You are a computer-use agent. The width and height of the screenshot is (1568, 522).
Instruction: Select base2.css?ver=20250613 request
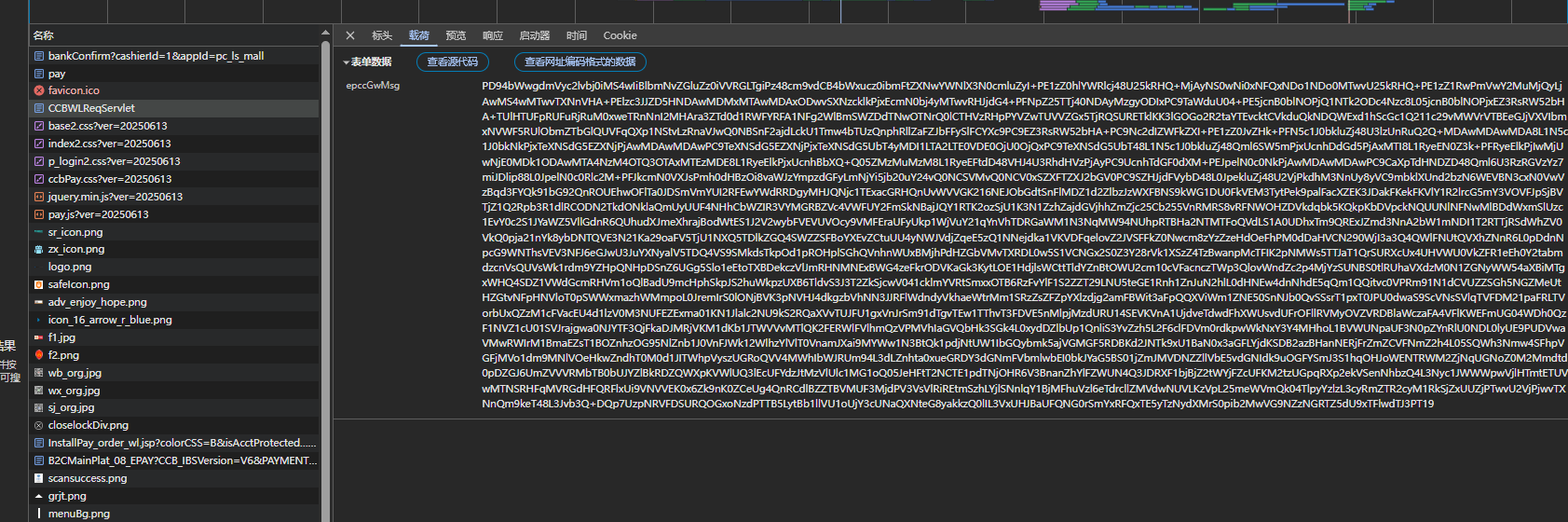pos(175,126)
